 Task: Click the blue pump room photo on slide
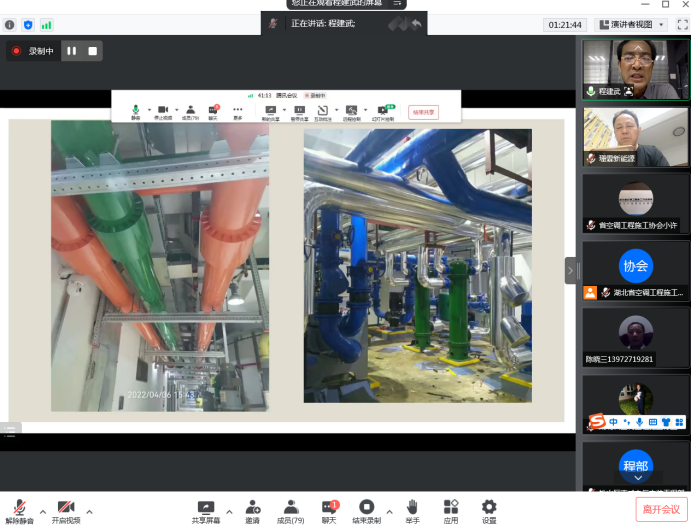point(417,266)
